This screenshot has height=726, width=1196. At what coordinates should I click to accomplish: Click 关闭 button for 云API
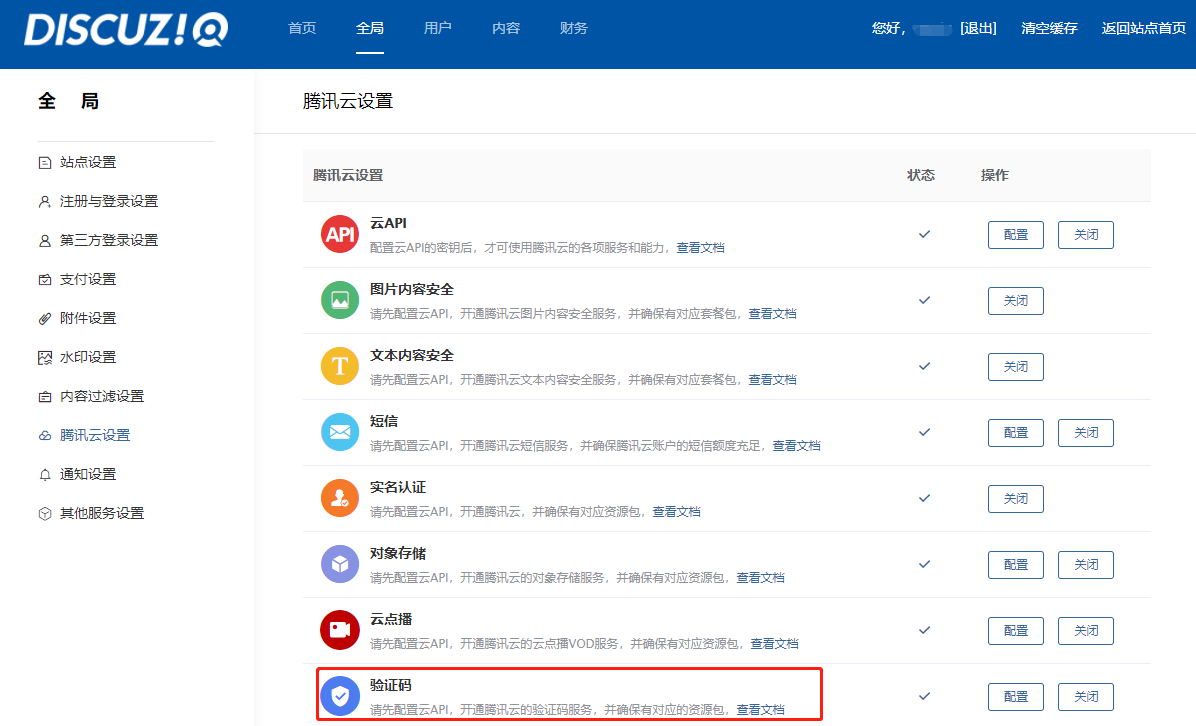point(1086,235)
